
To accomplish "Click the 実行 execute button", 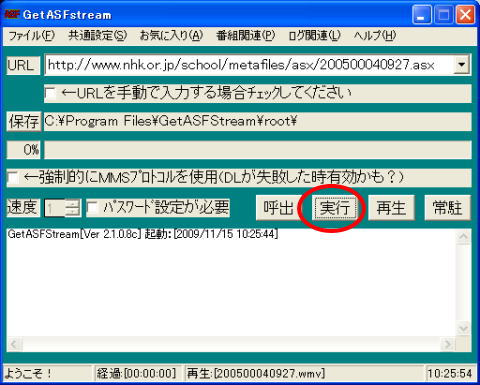I will coord(335,208).
